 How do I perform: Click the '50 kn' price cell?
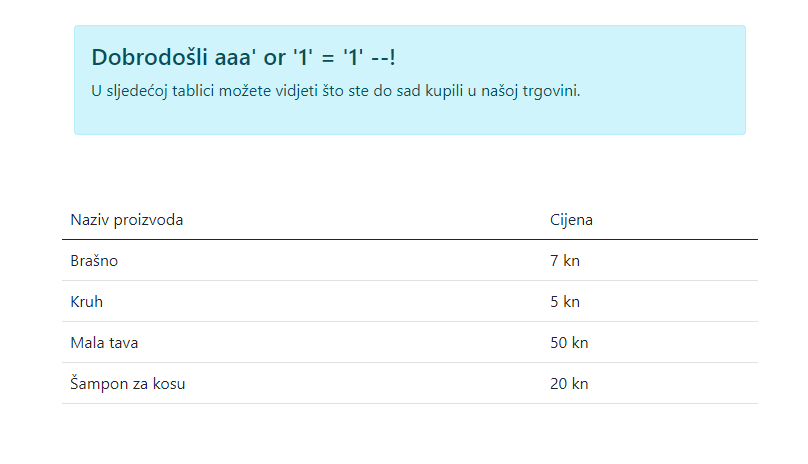[x=569, y=343]
